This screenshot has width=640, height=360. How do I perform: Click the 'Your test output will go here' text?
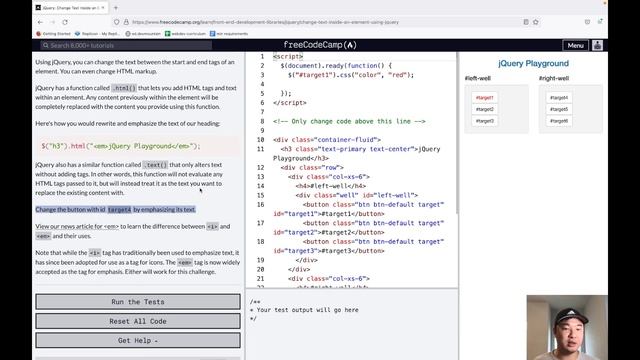307,310
